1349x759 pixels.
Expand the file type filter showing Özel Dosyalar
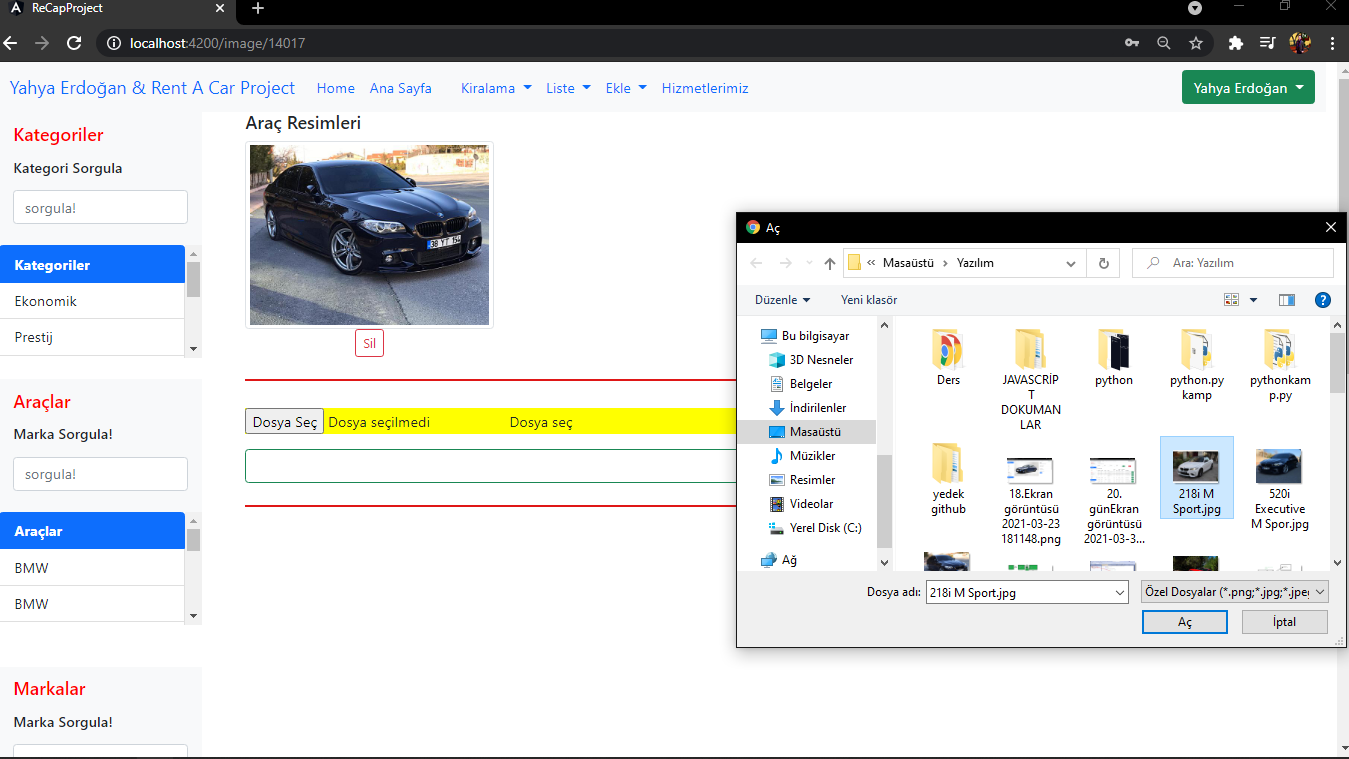tap(1234, 591)
